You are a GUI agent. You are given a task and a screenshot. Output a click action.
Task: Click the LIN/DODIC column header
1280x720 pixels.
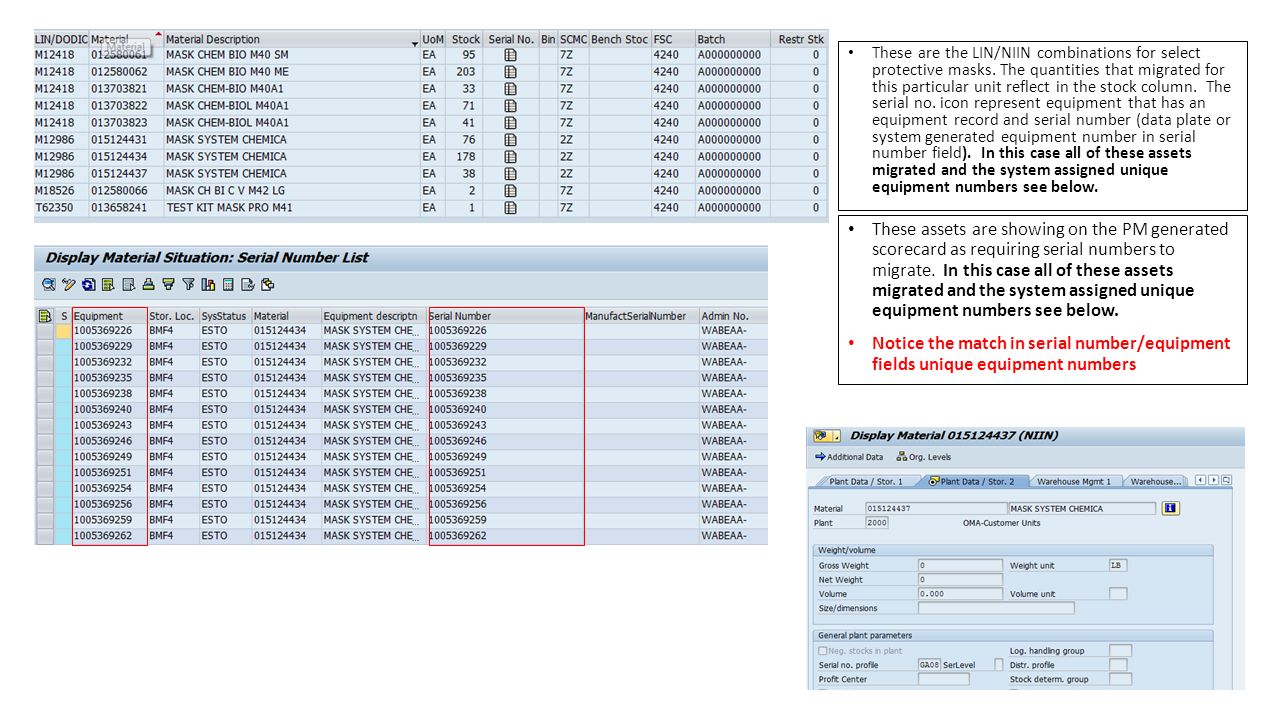click(61, 39)
